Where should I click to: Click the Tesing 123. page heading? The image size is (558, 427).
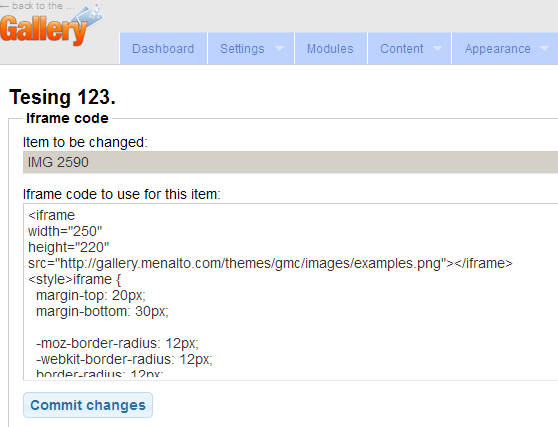[63, 97]
